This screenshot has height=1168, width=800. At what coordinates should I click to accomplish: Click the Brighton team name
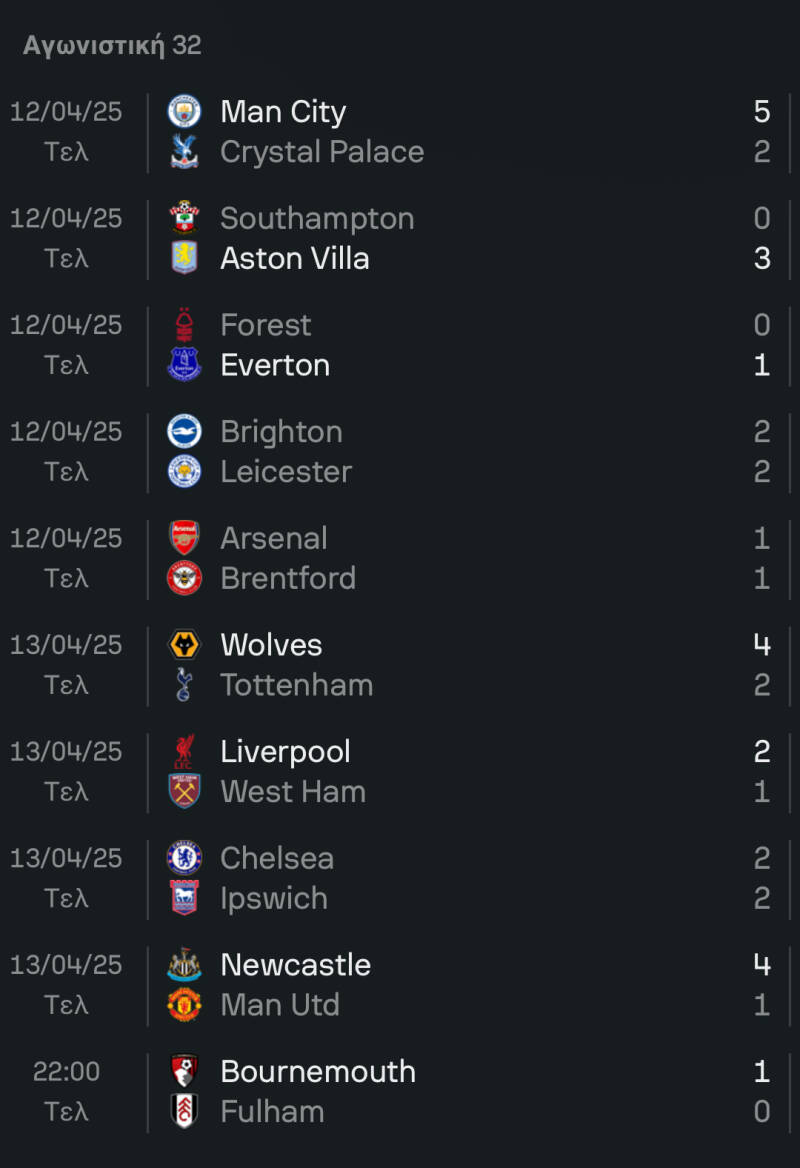281,432
